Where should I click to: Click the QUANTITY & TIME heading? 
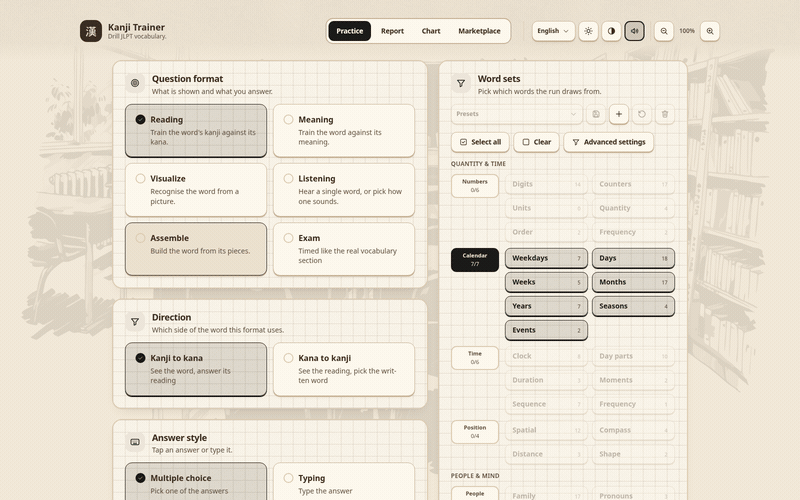478,164
